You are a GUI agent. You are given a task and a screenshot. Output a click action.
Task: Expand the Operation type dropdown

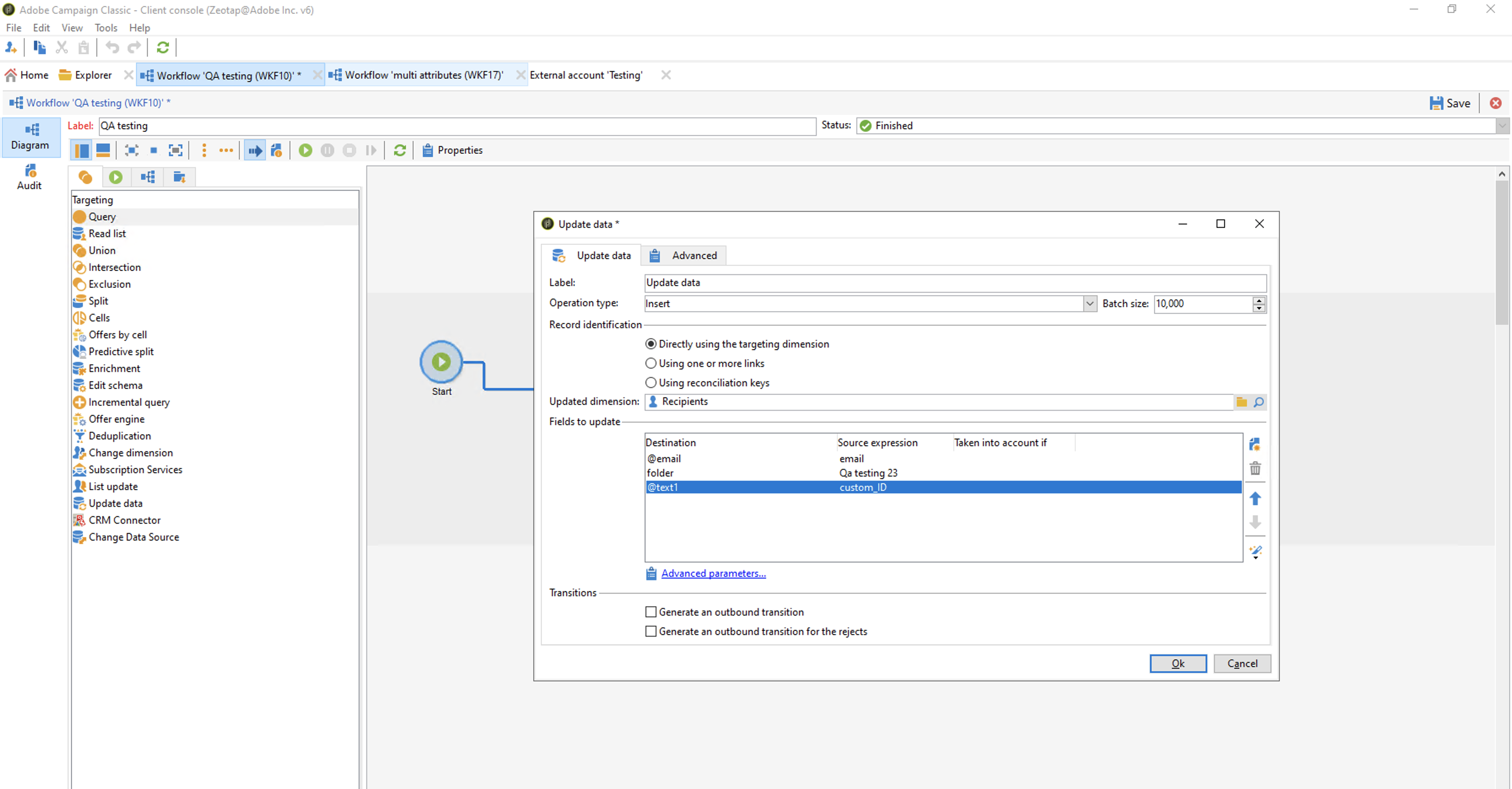click(x=1089, y=303)
